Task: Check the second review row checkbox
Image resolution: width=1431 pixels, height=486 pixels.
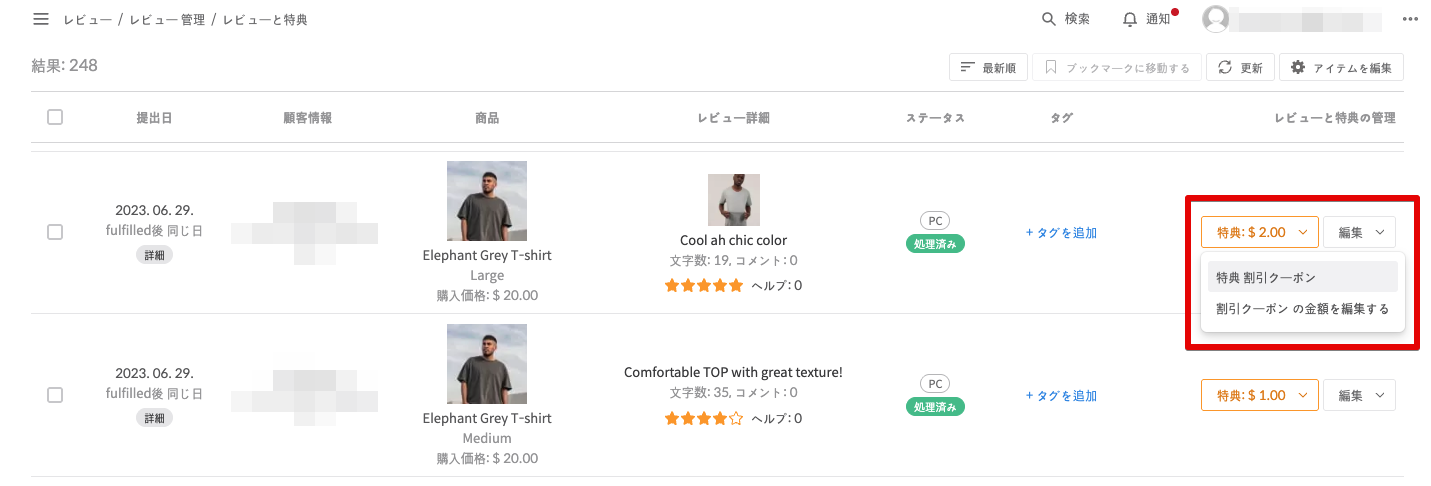Action: pyautogui.click(x=55, y=395)
